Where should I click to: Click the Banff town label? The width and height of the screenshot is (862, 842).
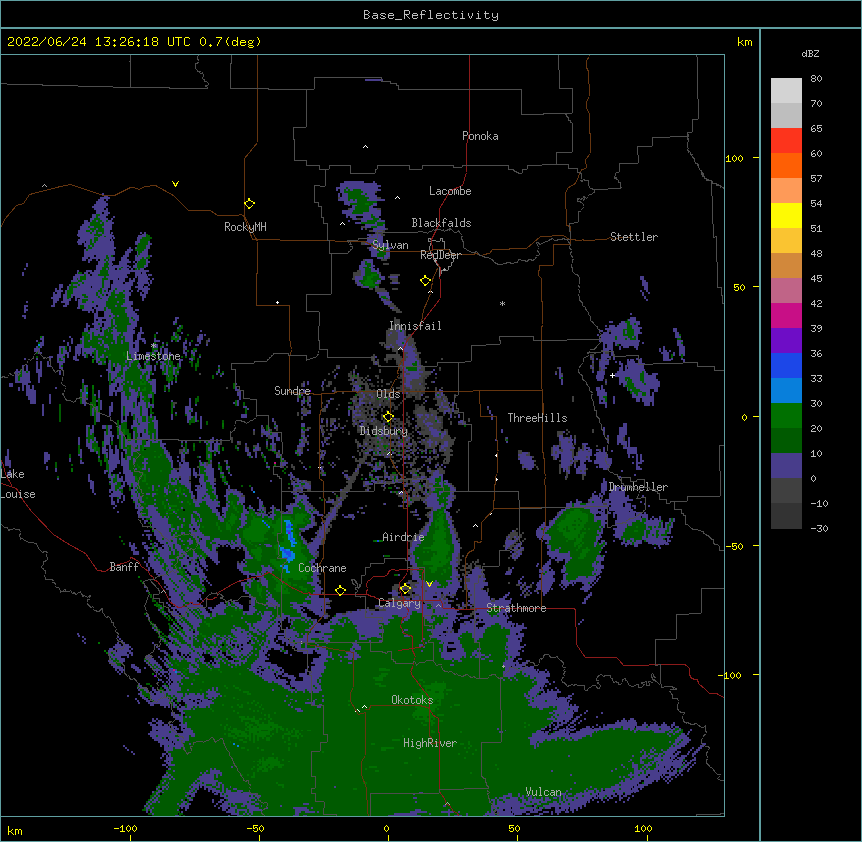tap(124, 567)
